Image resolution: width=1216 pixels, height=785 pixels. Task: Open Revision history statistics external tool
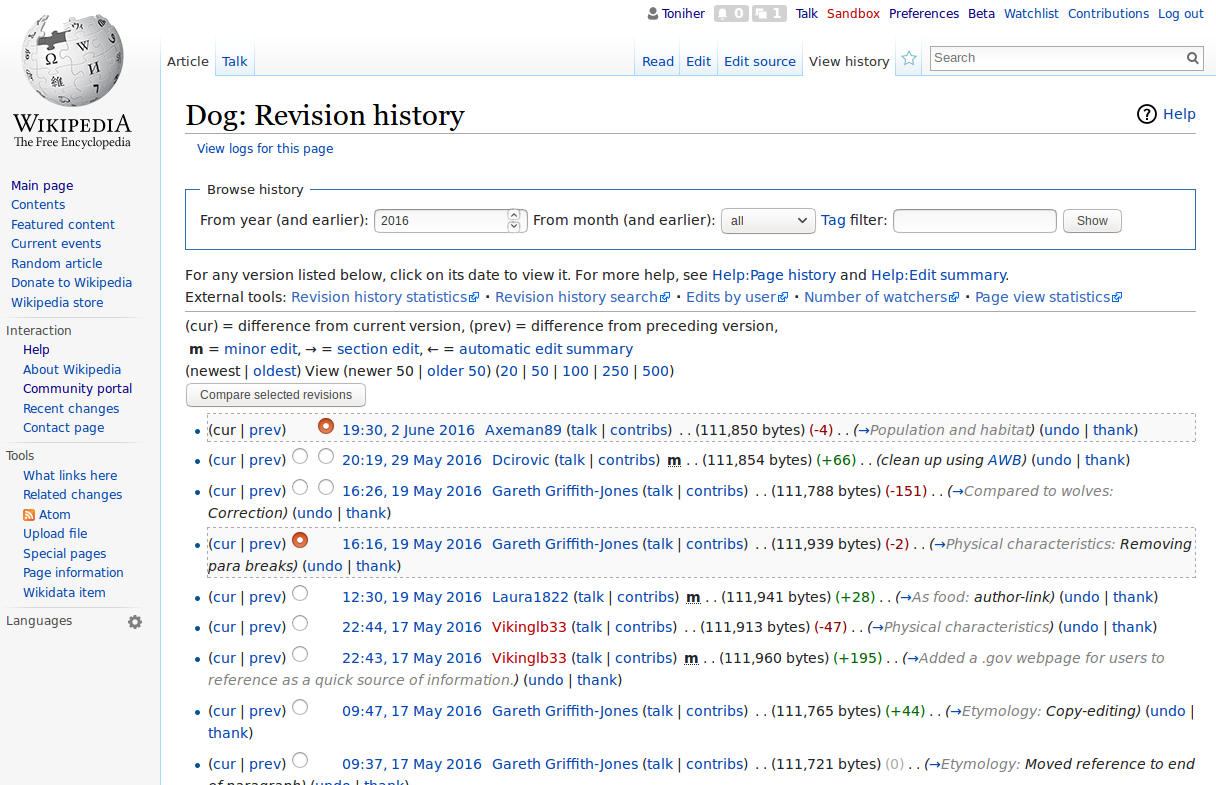point(386,297)
